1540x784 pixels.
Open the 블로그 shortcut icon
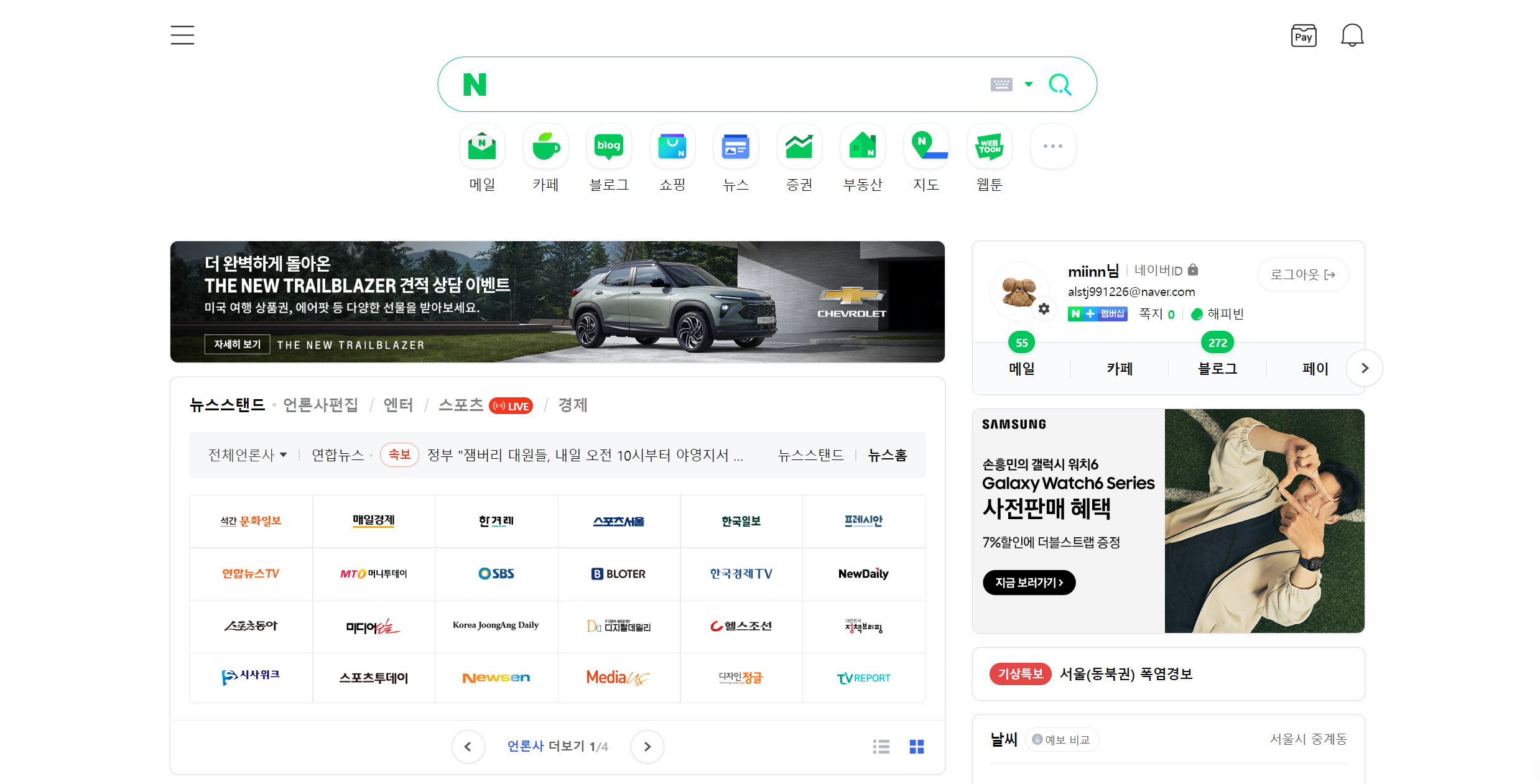point(609,147)
